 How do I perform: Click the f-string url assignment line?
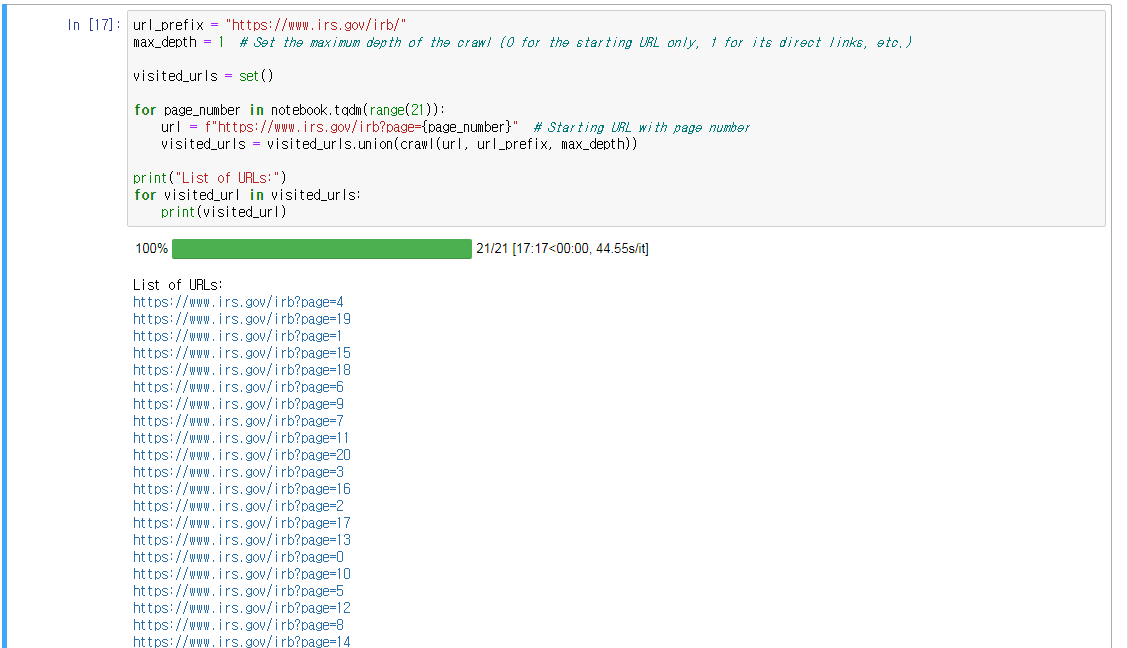pos(455,127)
